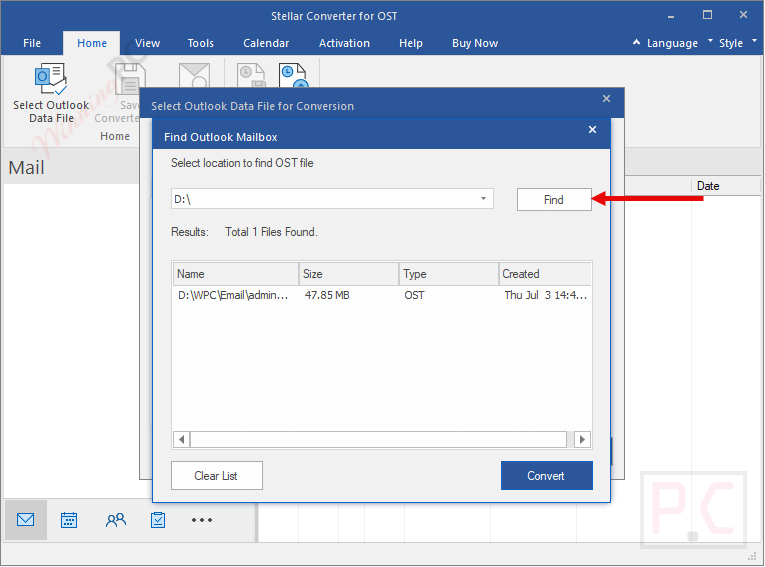Select the D:\WPC\Email\admin... file row
The height and width of the screenshot is (567, 765).
click(382, 295)
